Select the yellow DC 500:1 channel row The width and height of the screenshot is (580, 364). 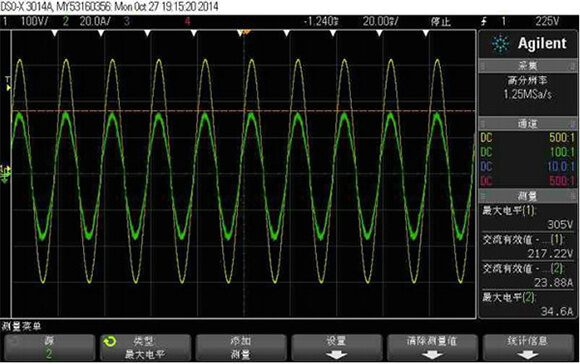(527, 138)
